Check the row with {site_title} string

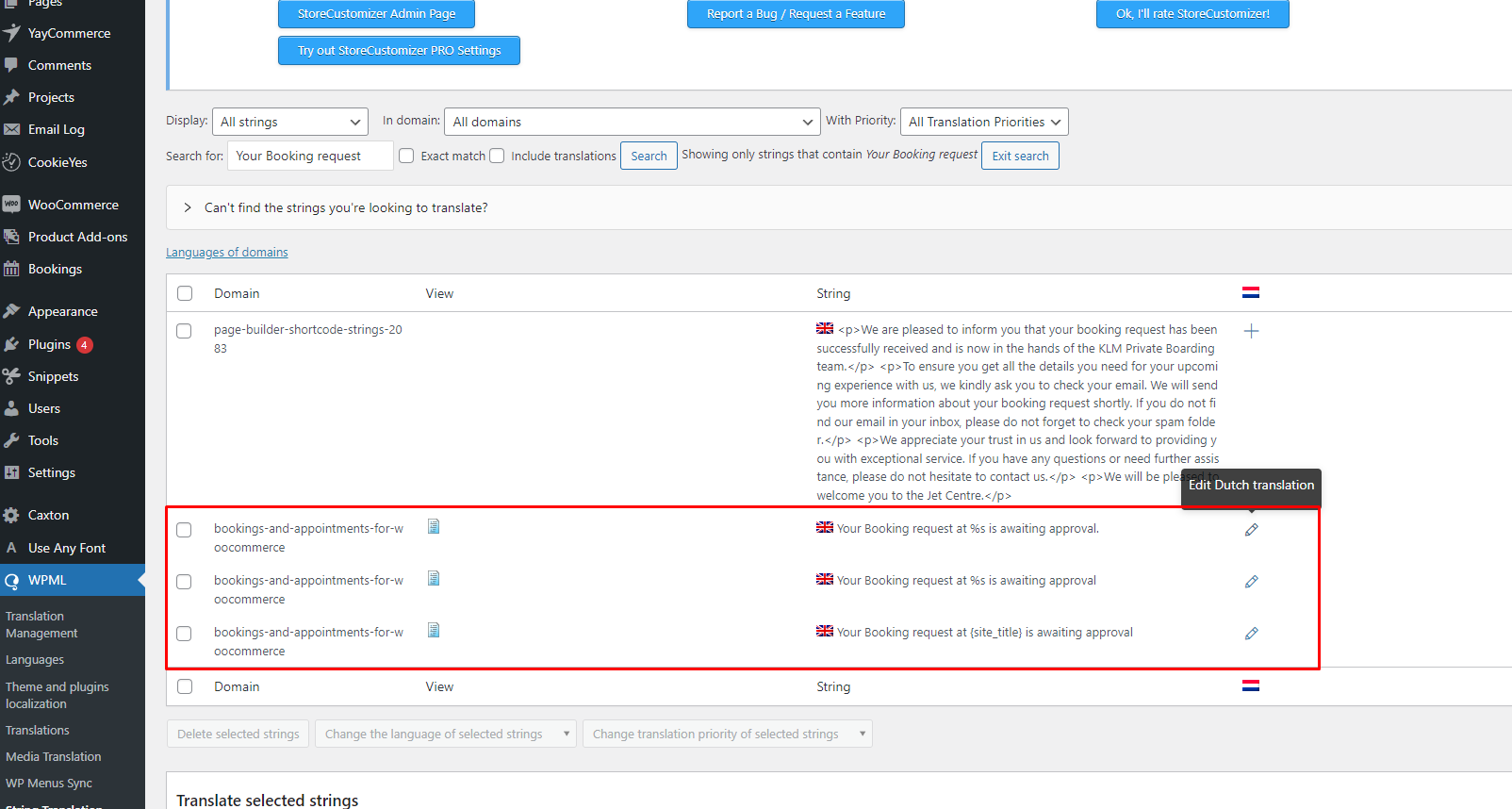184,634
